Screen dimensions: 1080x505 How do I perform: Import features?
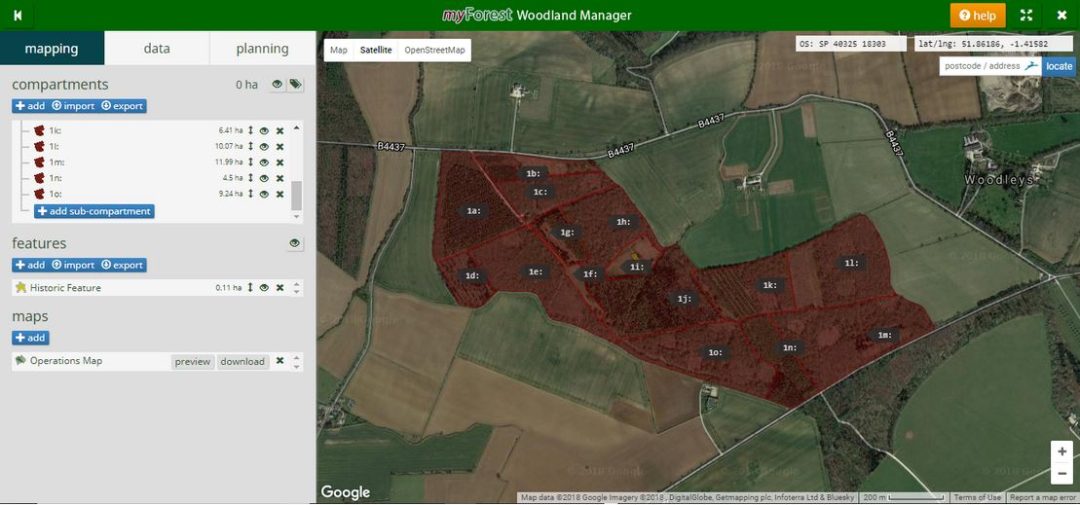(x=72, y=265)
